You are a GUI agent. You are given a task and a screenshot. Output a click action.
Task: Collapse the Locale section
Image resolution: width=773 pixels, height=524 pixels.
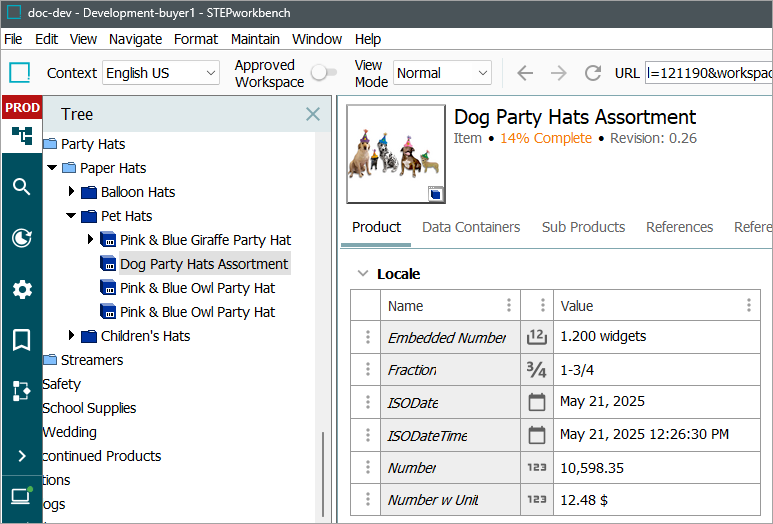coord(362,274)
